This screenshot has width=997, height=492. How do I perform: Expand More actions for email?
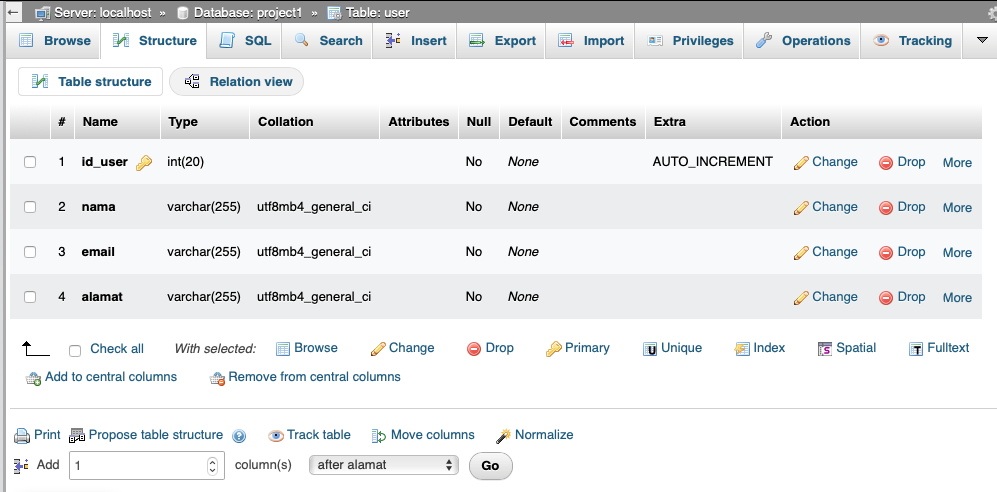(x=957, y=253)
